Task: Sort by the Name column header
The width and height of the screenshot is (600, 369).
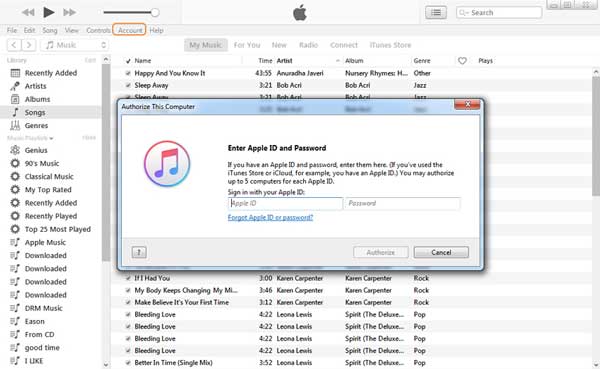Action: coord(143,60)
